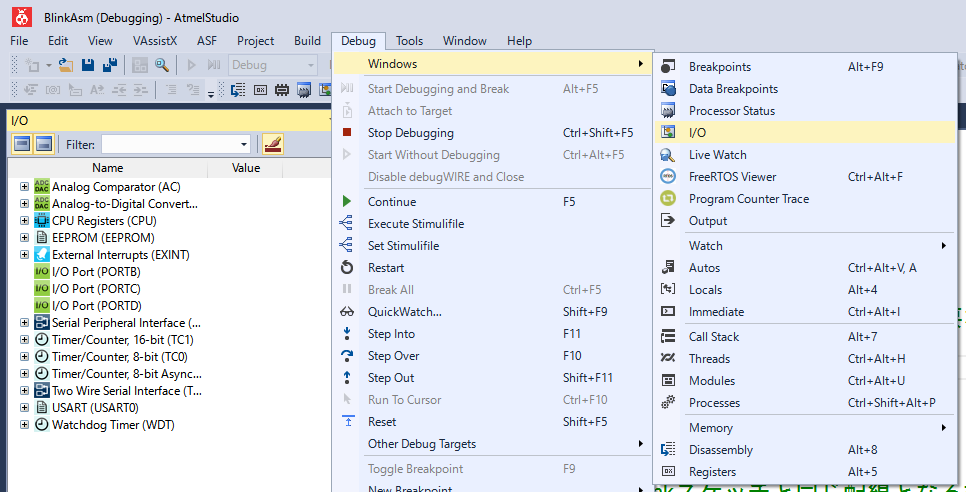Choose Set Stimulifile from Debug menu

(x=492, y=245)
